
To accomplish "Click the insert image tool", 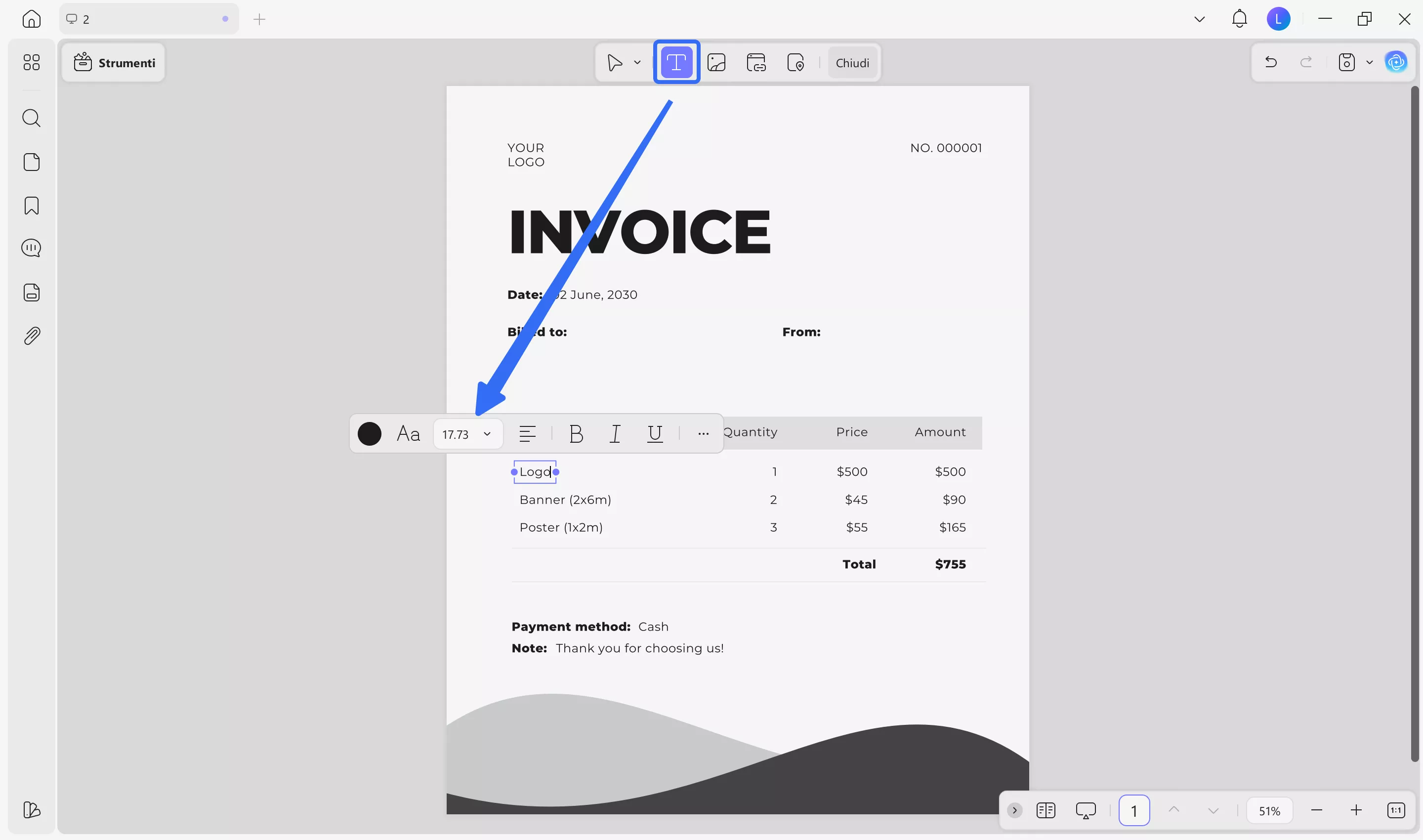I will coord(716,62).
